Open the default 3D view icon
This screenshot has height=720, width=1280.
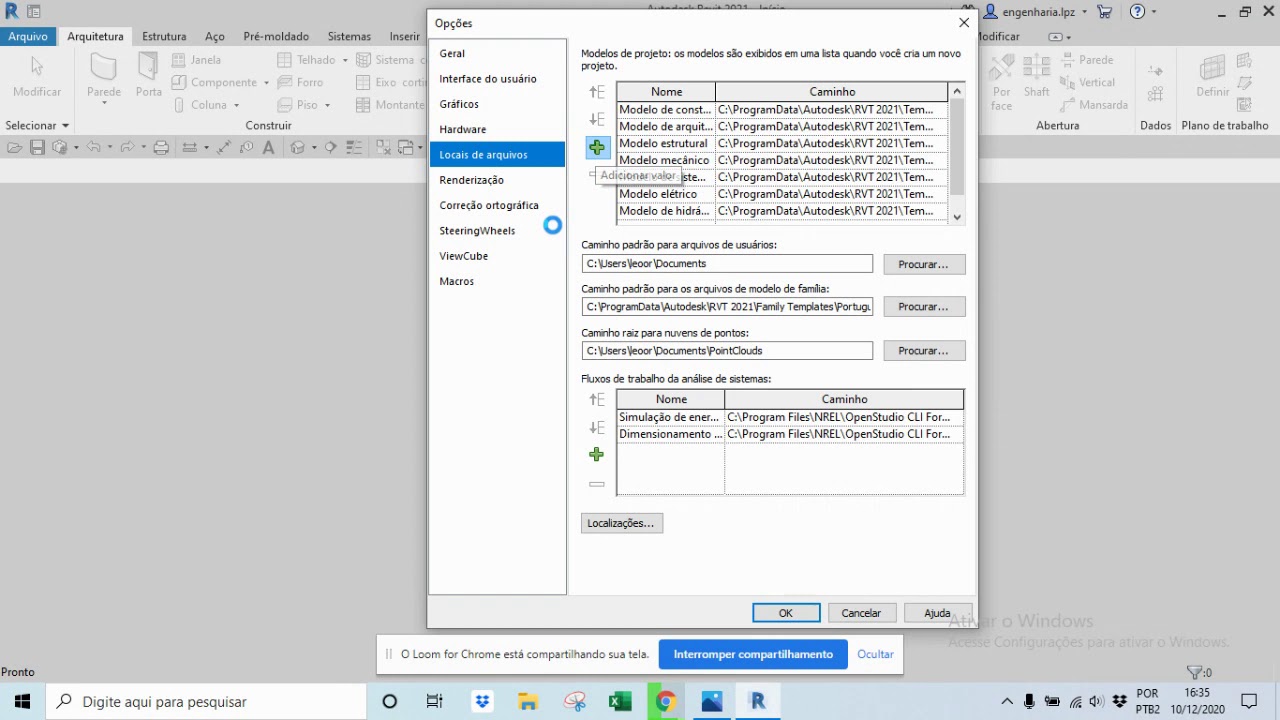(x=297, y=147)
